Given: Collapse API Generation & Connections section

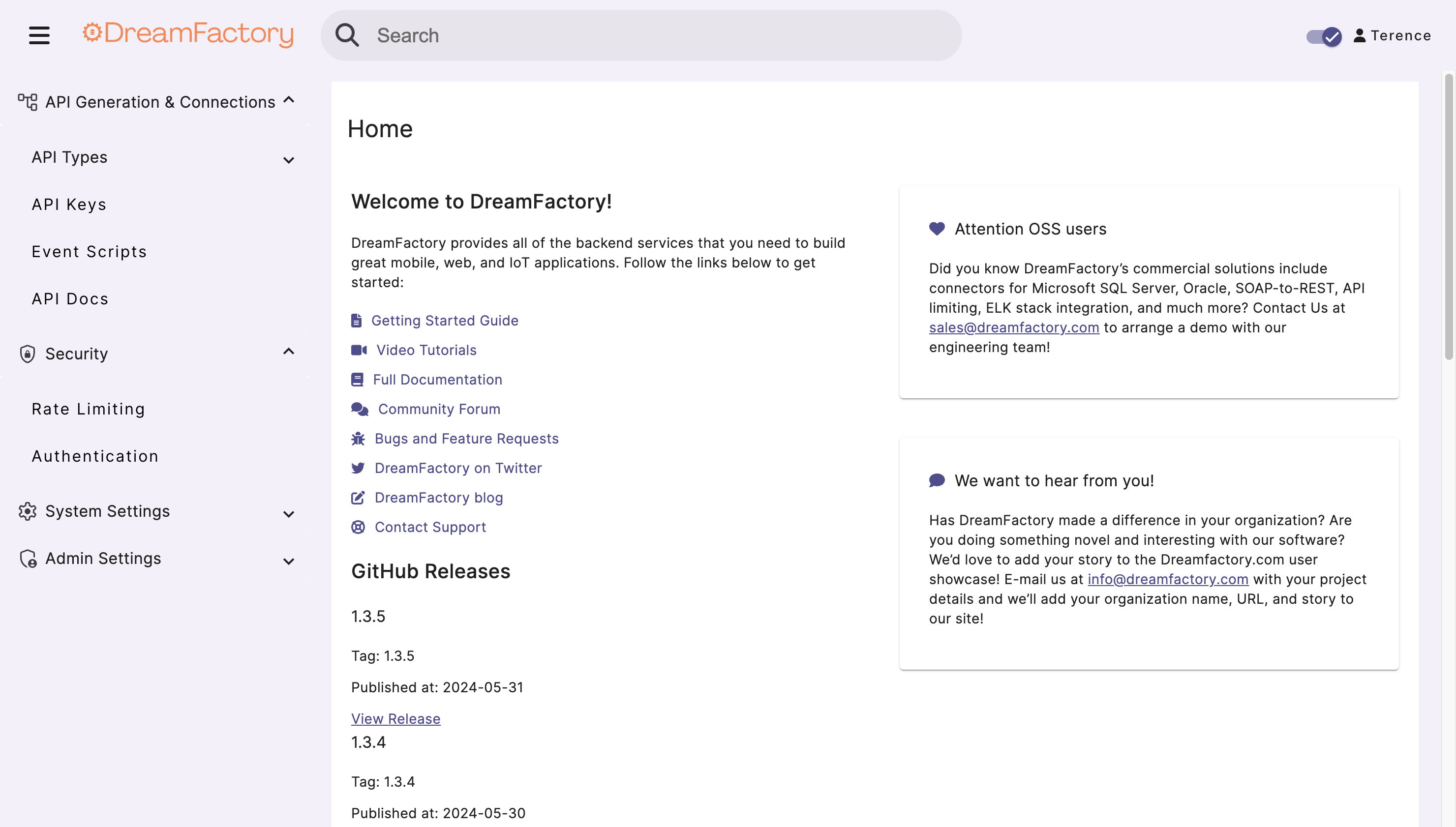Looking at the screenshot, I should click(289, 100).
